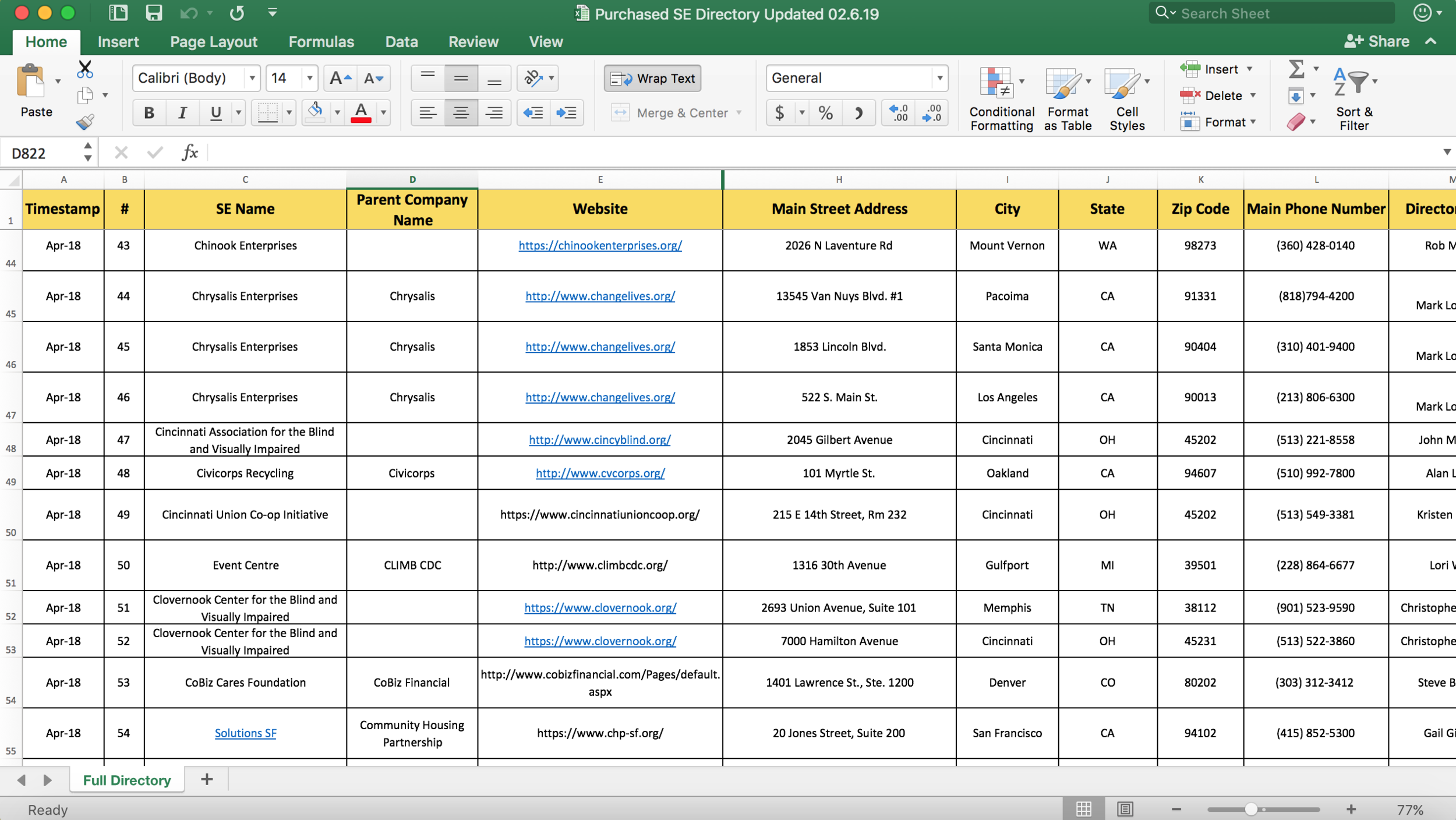Increase decimal places for selected cell
Viewport: 1456px width, 820px height.
(x=899, y=112)
